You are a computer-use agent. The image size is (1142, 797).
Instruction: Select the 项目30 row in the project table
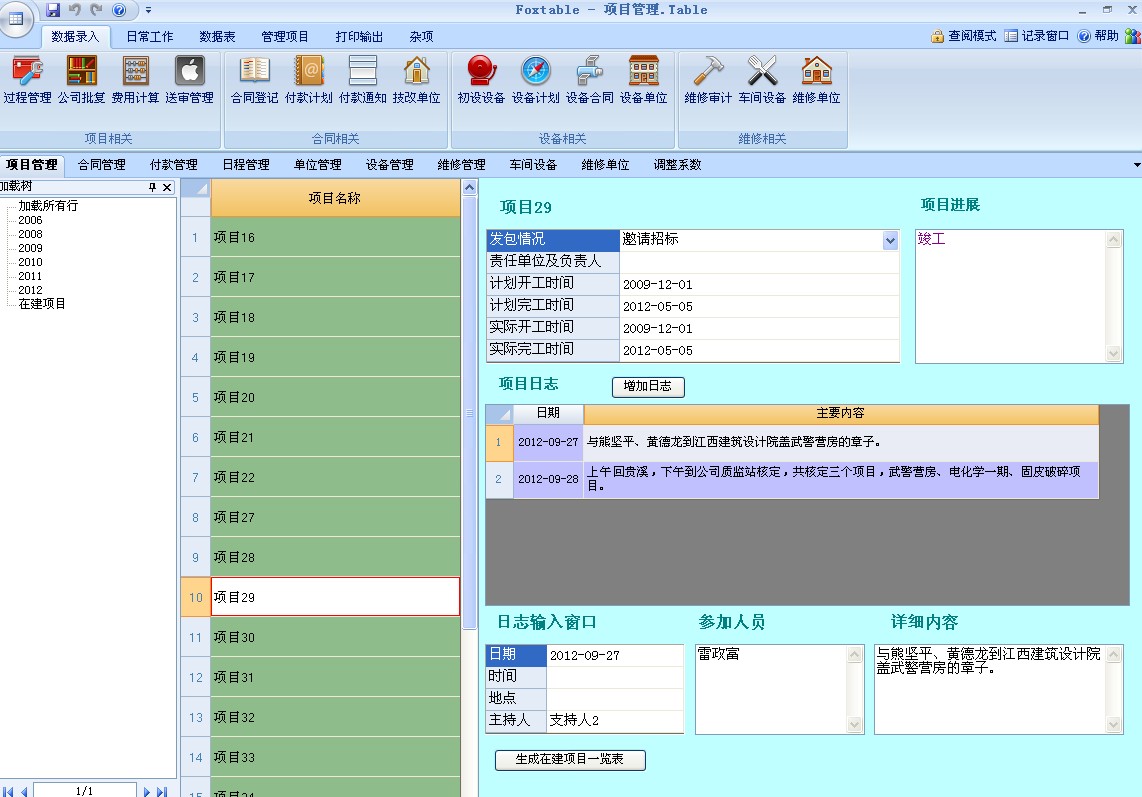click(335, 637)
